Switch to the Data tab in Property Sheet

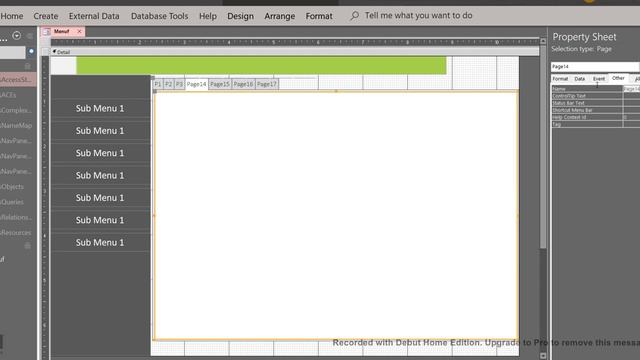(x=580, y=78)
